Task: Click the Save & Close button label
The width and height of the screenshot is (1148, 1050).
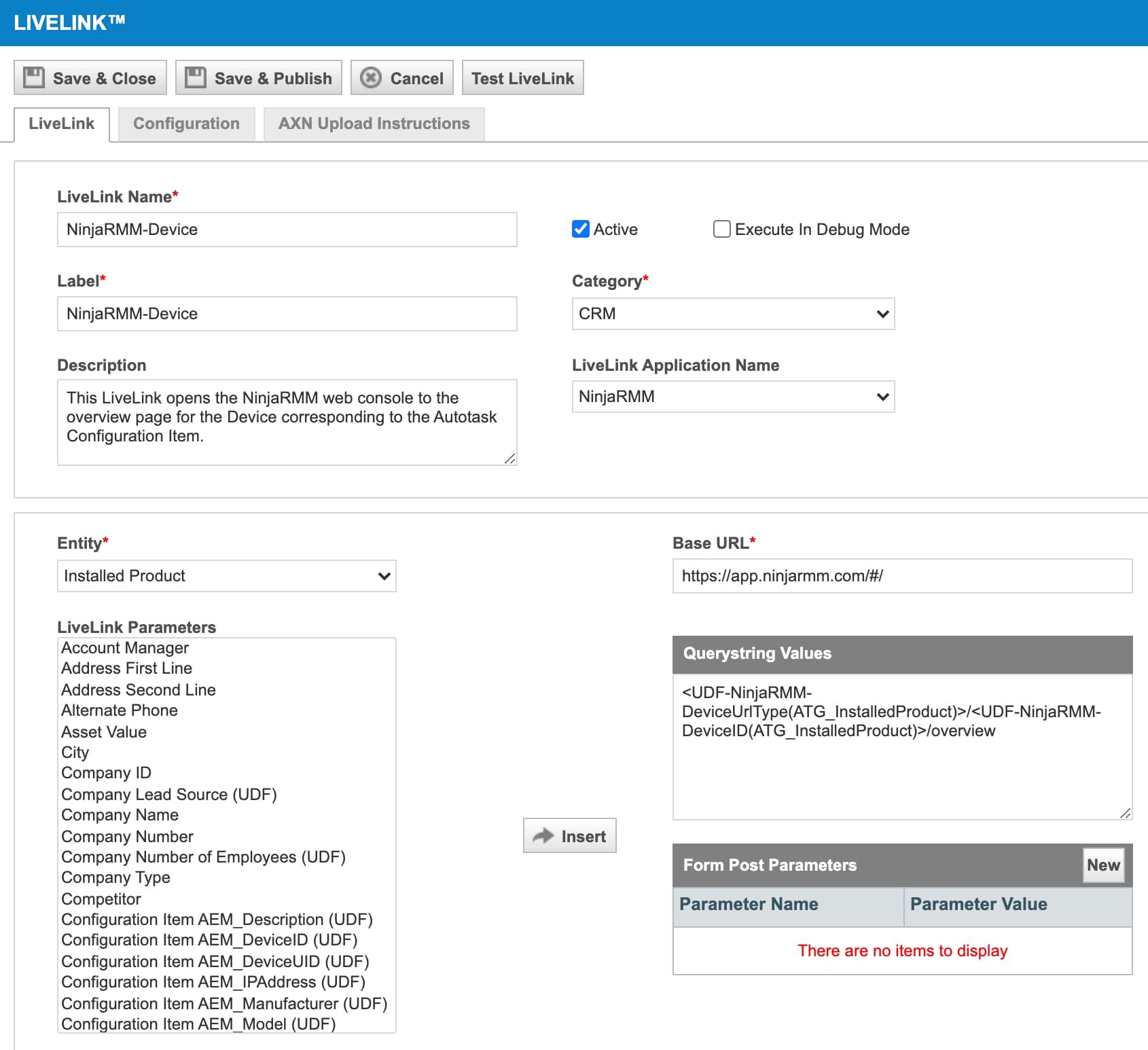Action: point(105,79)
